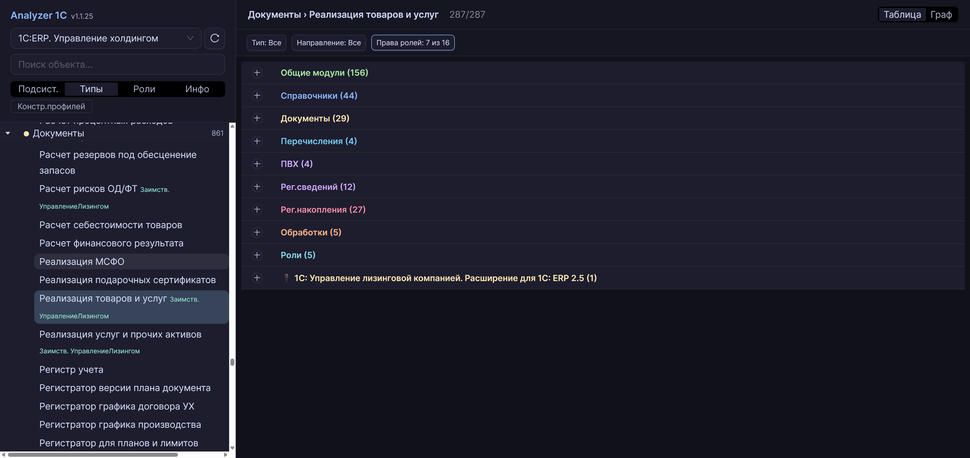
Task: Select Регистратор графика производства
Action: 131,425
